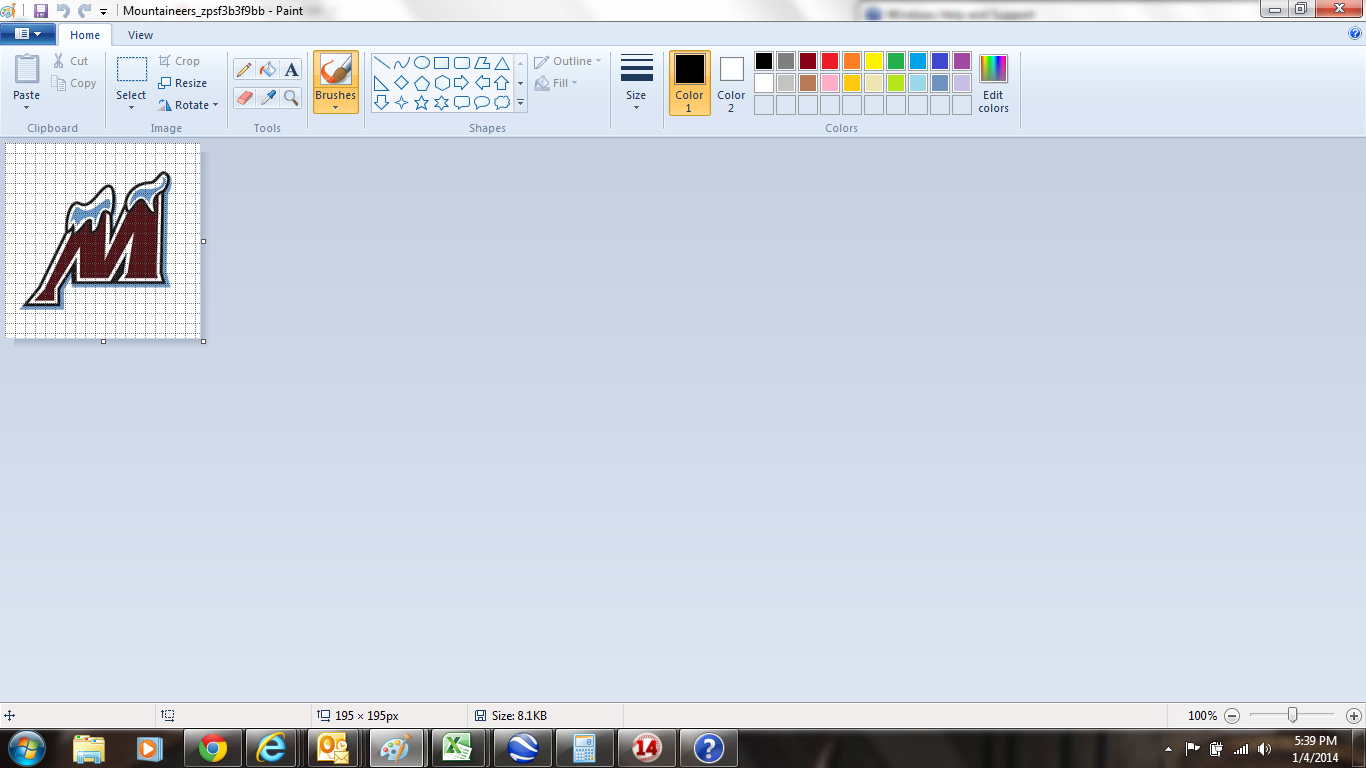1366x768 pixels.
Task: Pick the Color picker eyedropper tool
Action: click(267, 97)
